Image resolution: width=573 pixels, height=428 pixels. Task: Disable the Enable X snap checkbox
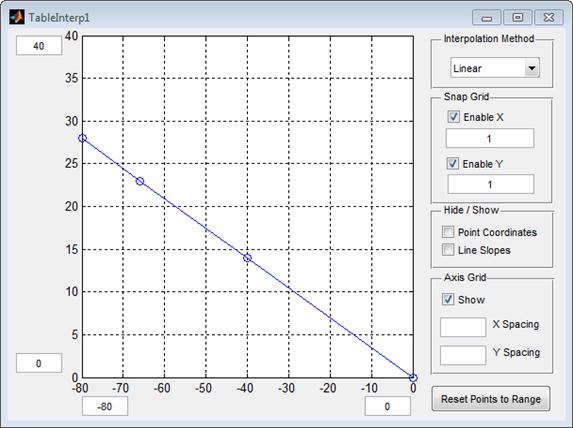[454, 117]
